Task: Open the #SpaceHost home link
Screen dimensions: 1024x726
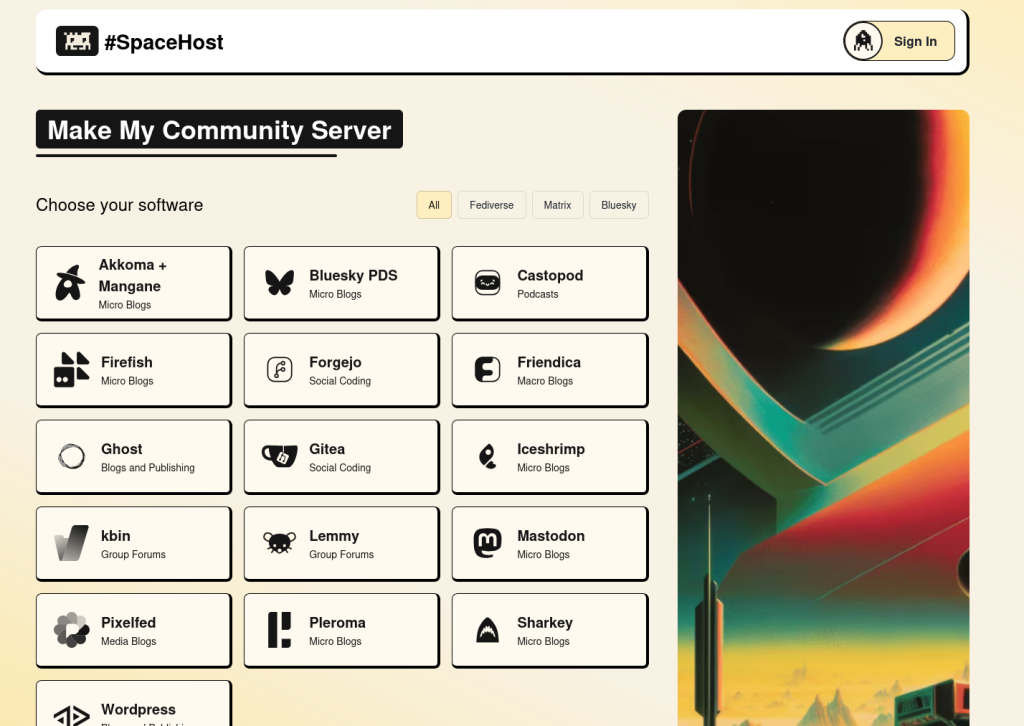Action: [x=140, y=42]
